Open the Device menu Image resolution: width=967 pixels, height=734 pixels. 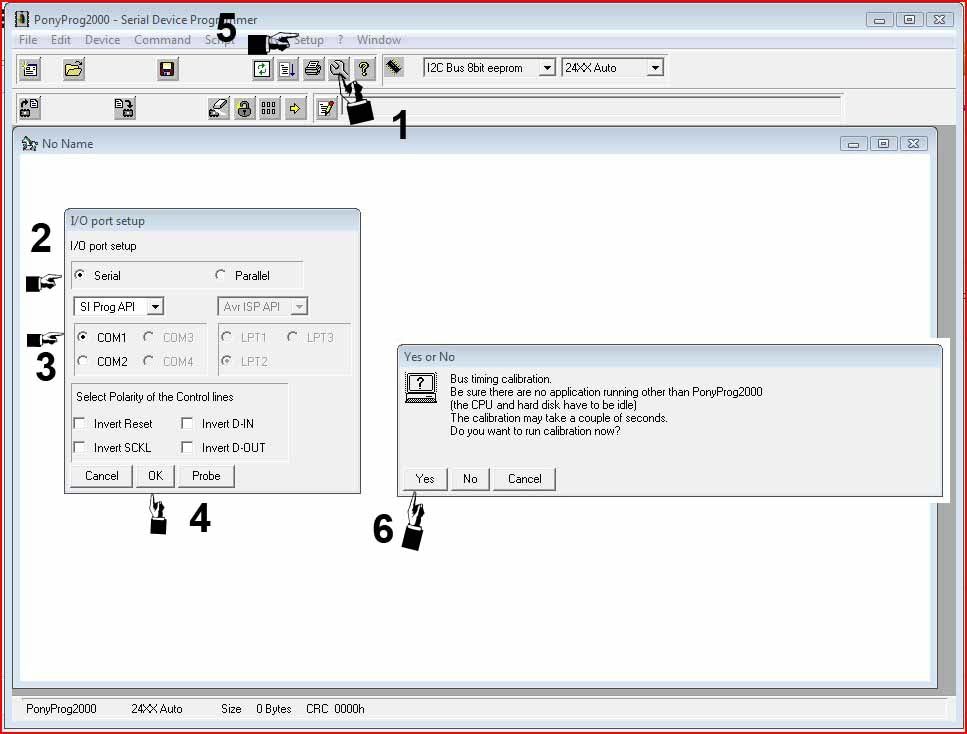102,40
